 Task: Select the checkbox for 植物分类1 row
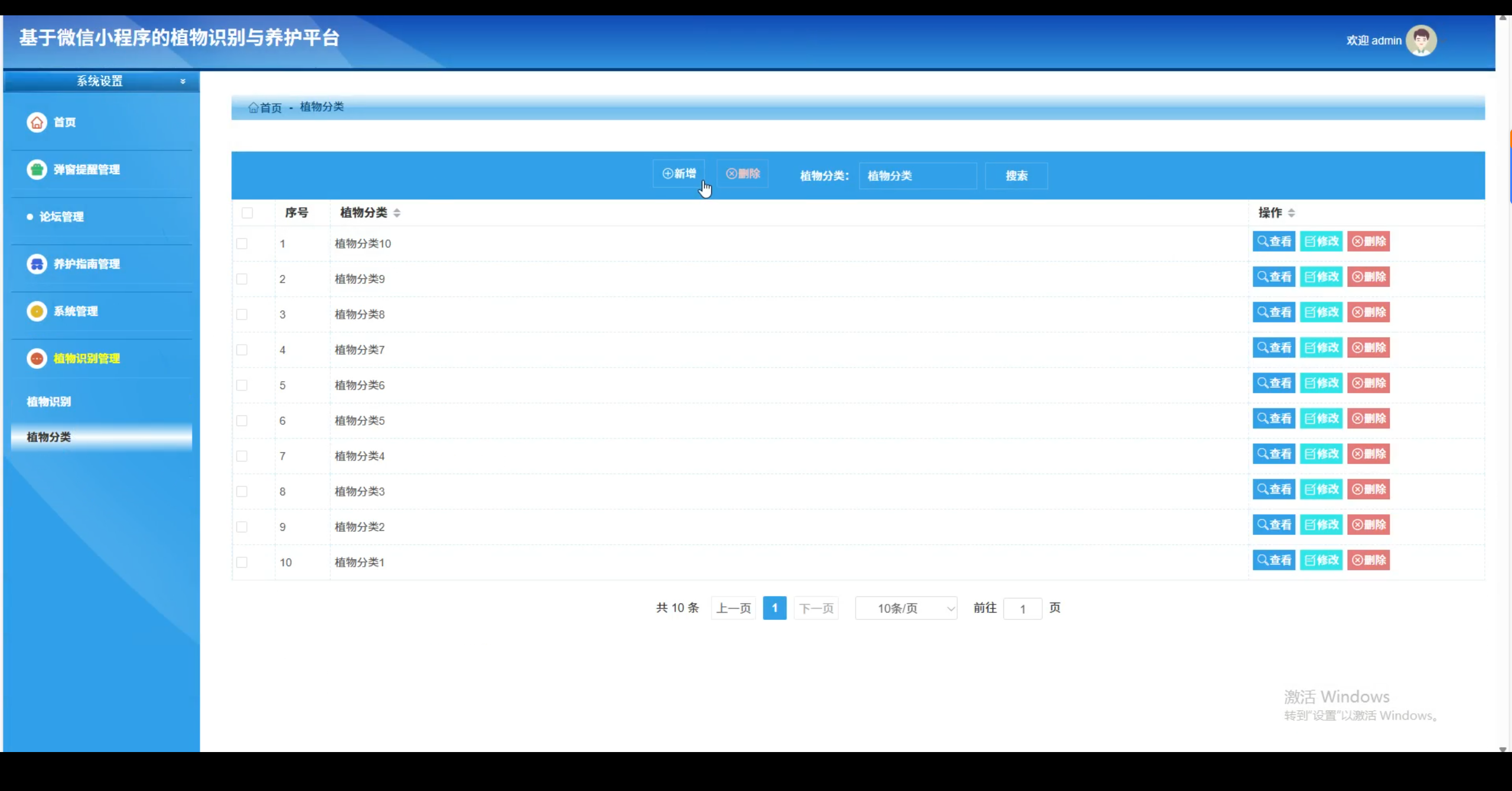[242, 563]
